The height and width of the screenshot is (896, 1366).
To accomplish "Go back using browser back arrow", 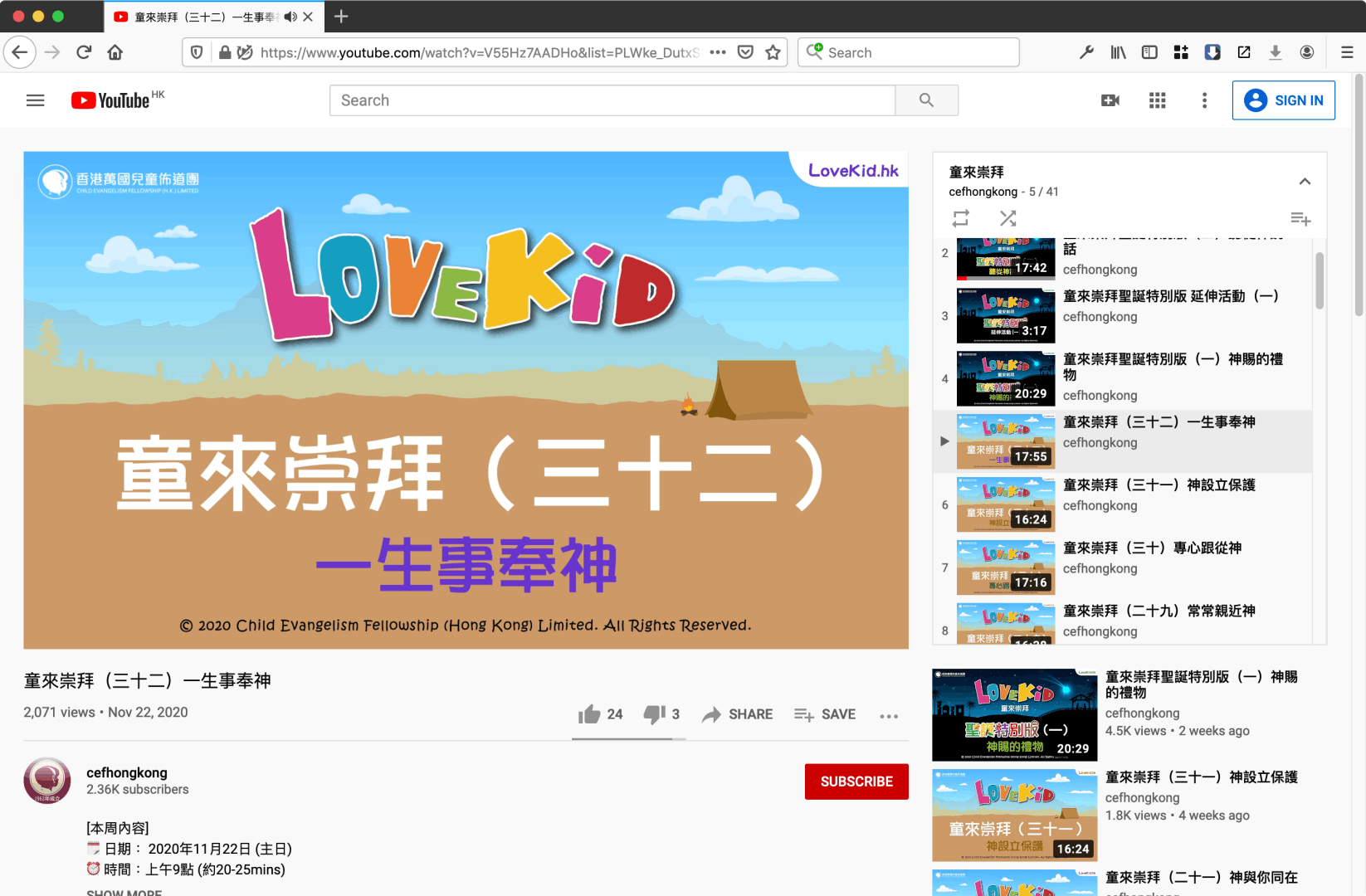I will coord(20,52).
